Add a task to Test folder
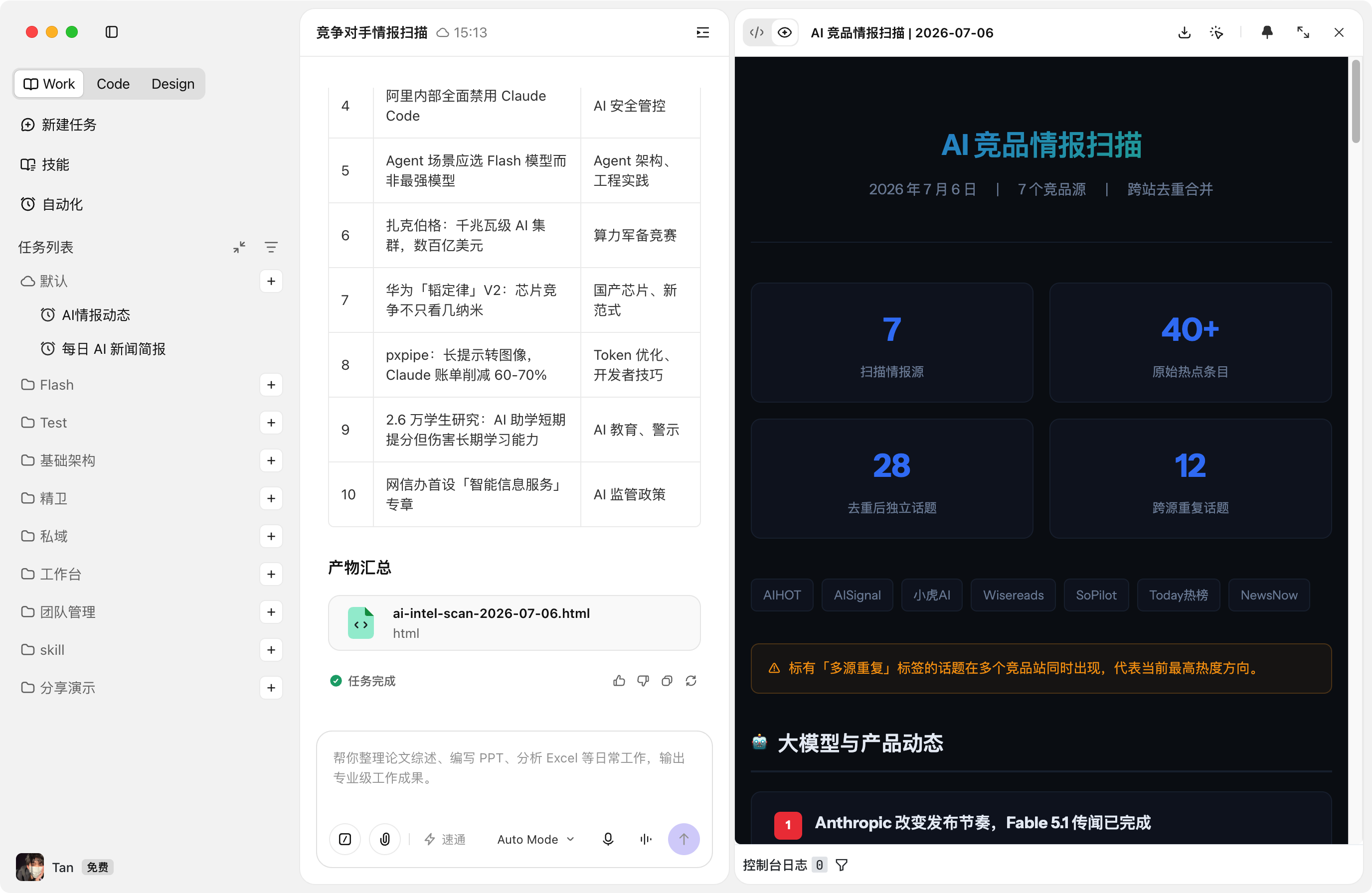The width and height of the screenshot is (1372, 893). click(271, 423)
